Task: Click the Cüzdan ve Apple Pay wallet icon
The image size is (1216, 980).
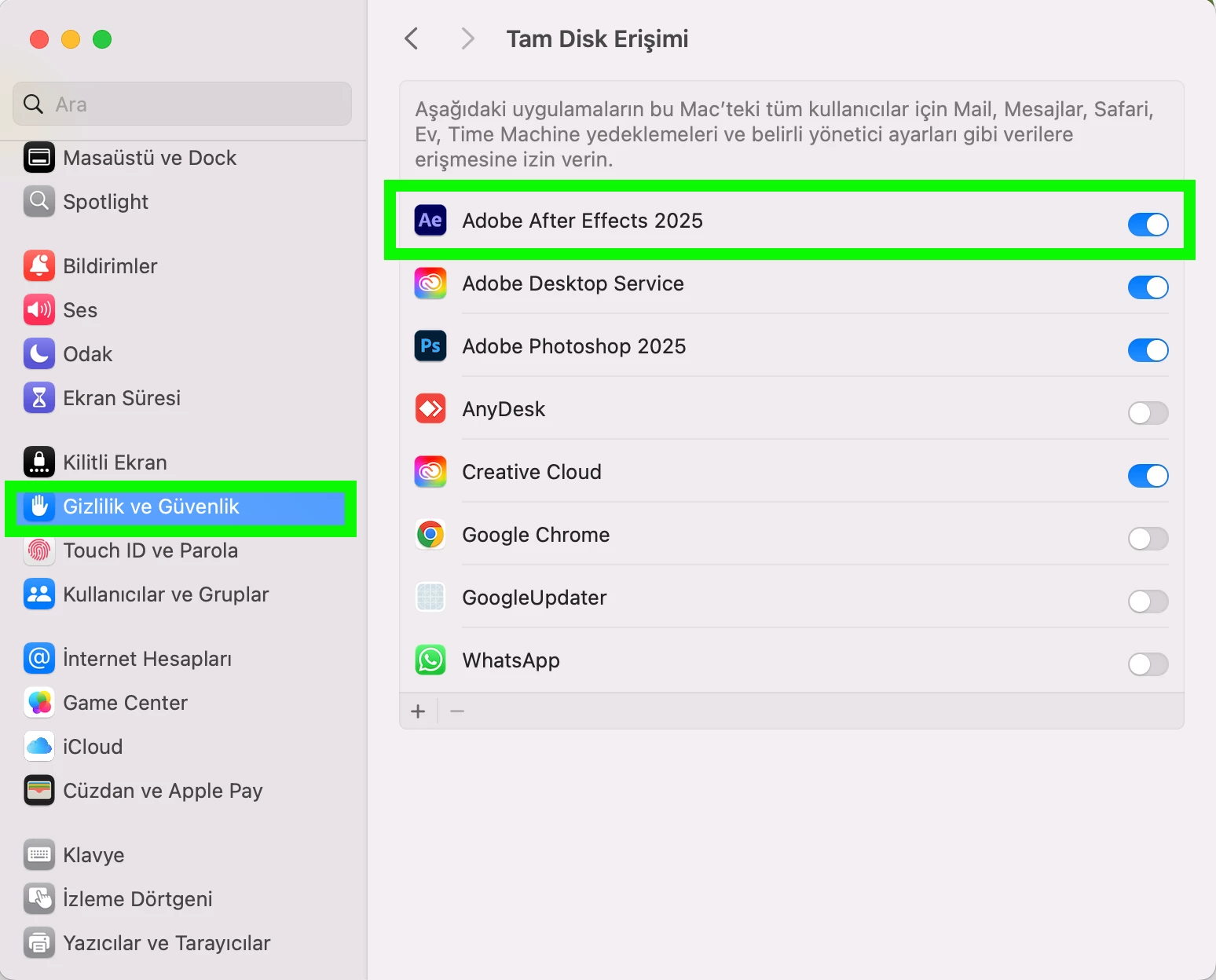Action: pos(39,791)
